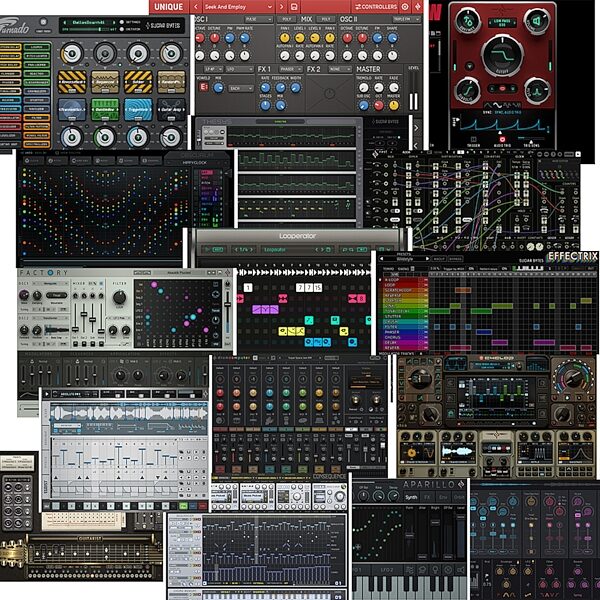This screenshot has height=600, width=600.
Task: Click the blue channel knob in DrumComputer
Action: 269,393
